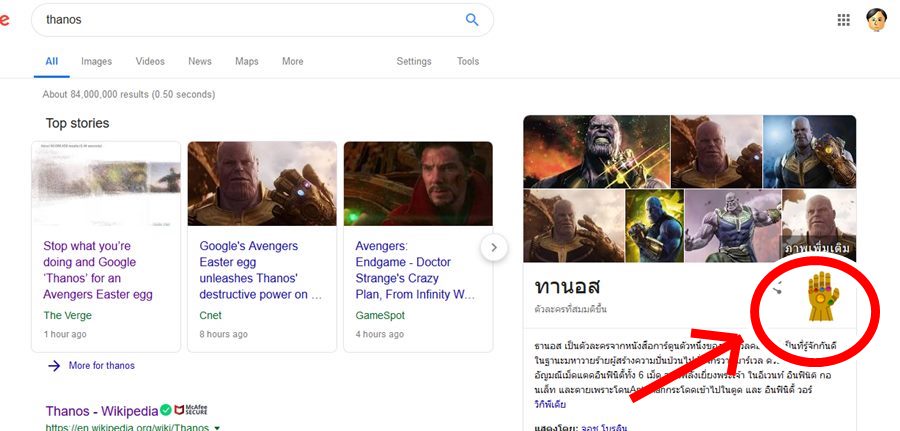Click the top stories next arrow
Image resolution: width=900 pixels, height=431 pixels.
click(494, 248)
